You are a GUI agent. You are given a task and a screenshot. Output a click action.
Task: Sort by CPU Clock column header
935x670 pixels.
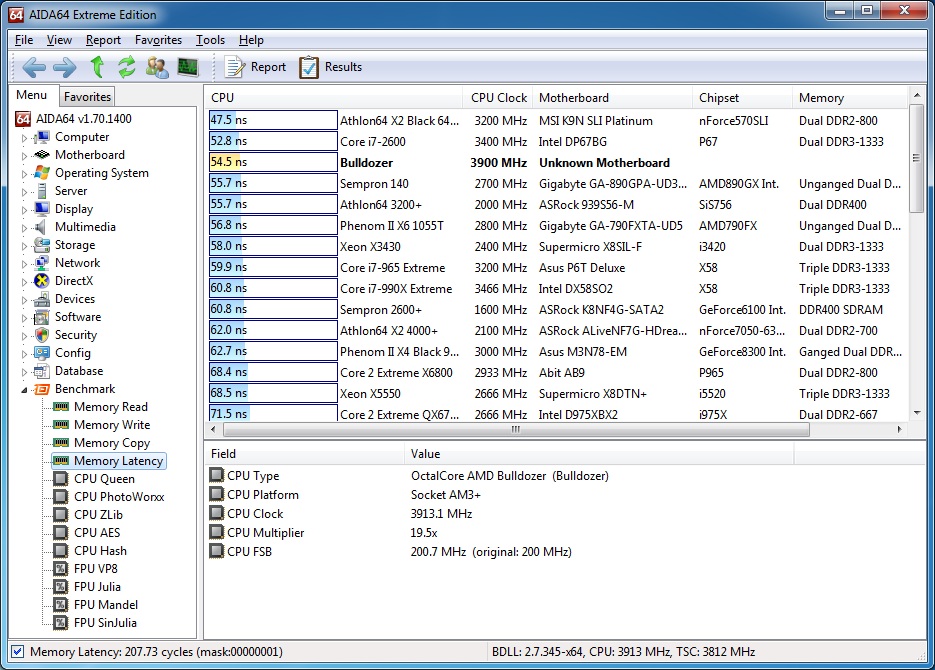pyautogui.click(x=499, y=98)
